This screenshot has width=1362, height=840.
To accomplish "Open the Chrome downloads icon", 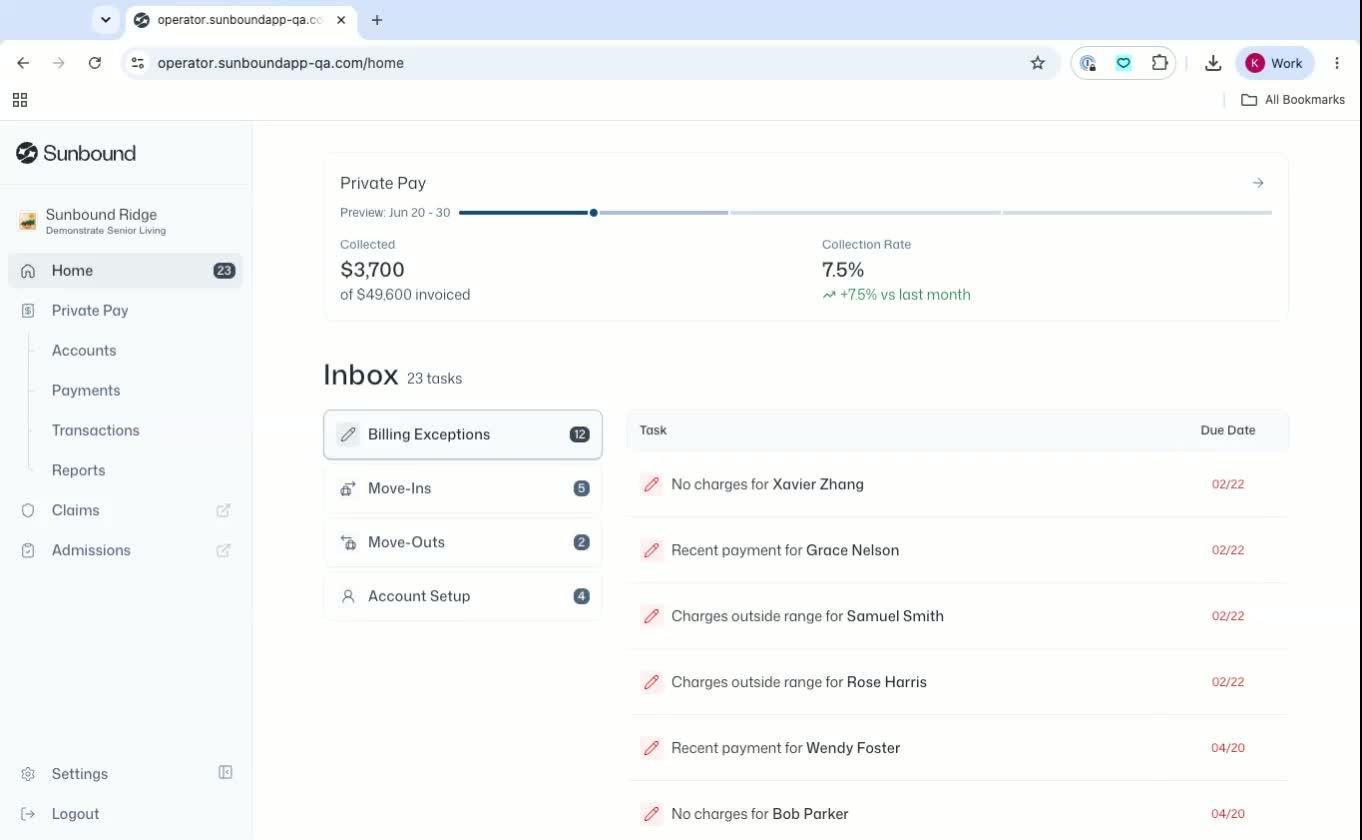I will [x=1213, y=63].
